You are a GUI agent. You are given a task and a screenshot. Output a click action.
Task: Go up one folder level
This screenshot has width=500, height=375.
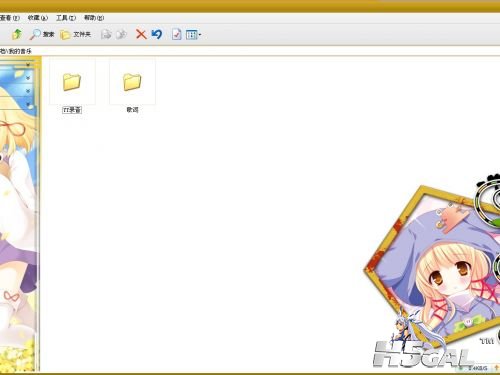pos(17,34)
